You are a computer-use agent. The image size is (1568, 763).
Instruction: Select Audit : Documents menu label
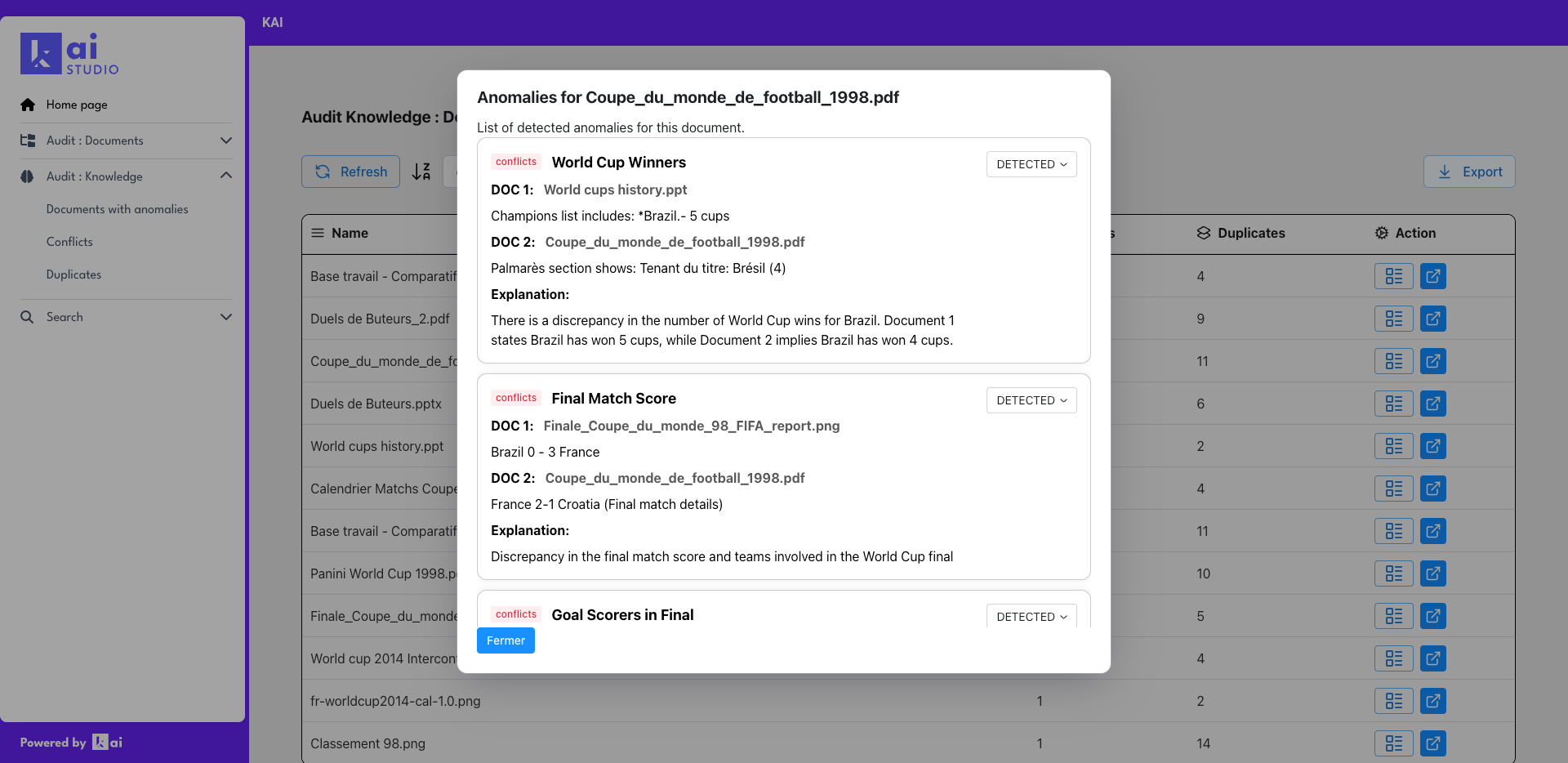(95, 141)
